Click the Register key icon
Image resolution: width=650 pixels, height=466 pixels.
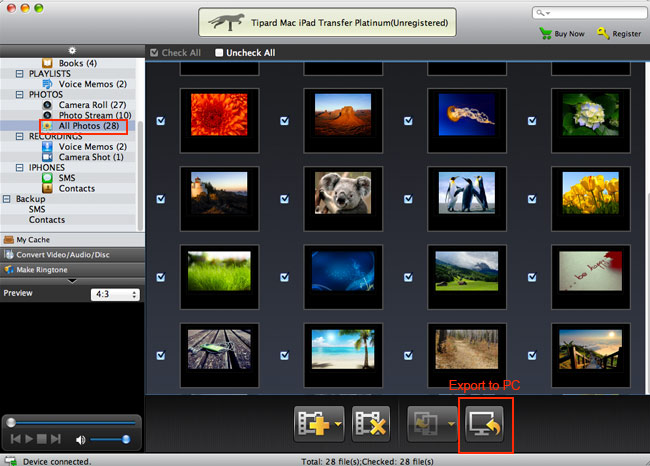pyautogui.click(x=603, y=33)
